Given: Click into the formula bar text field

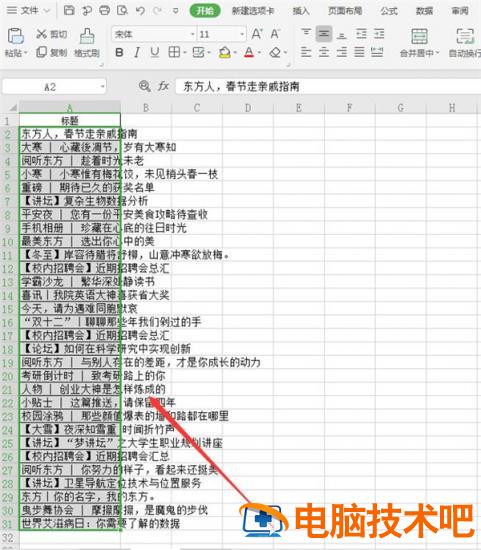Looking at the screenshot, I should 328,86.
